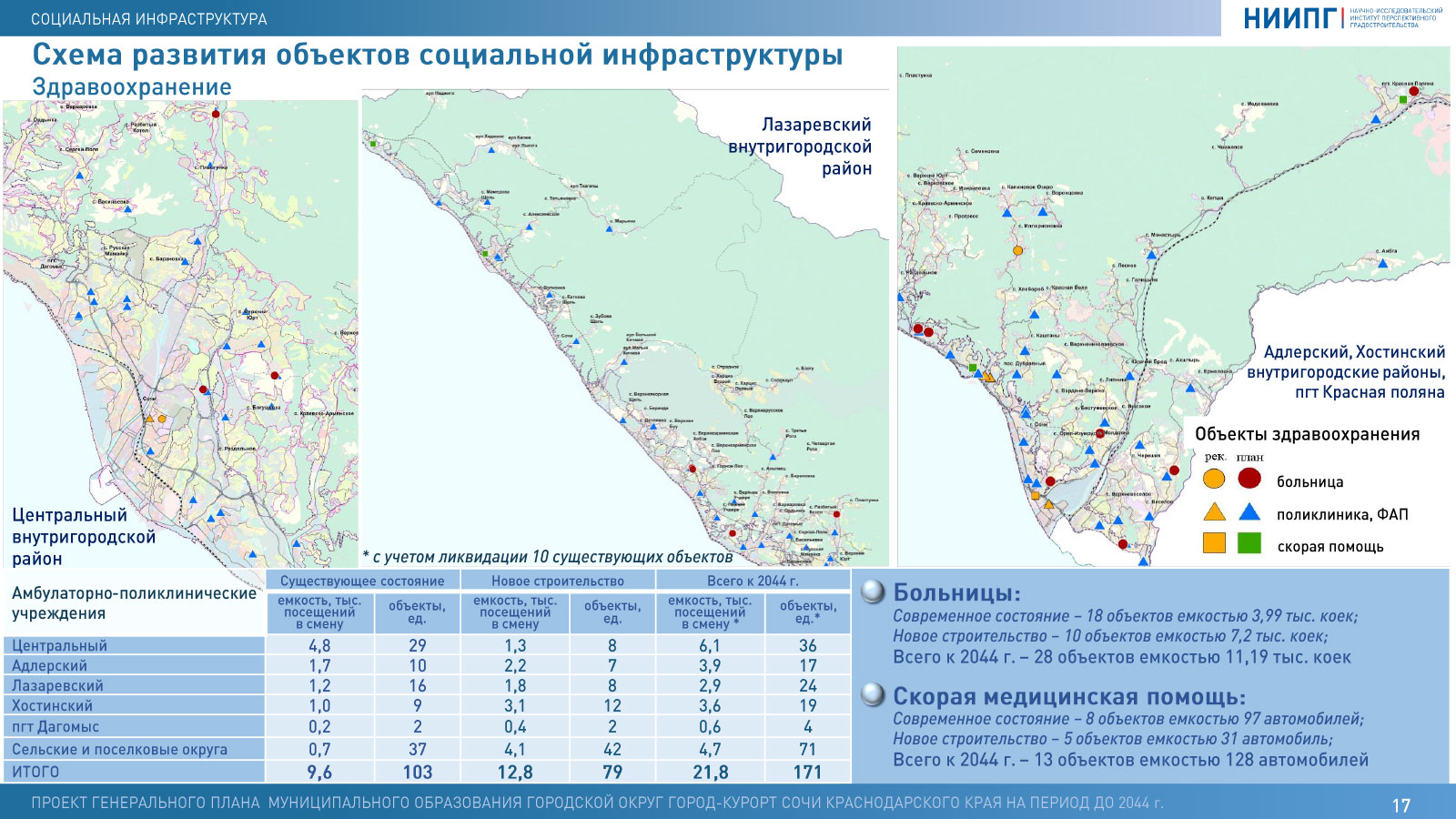
Task: Click the value 24 in Лазаревский row
Action: (x=807, y=685)
